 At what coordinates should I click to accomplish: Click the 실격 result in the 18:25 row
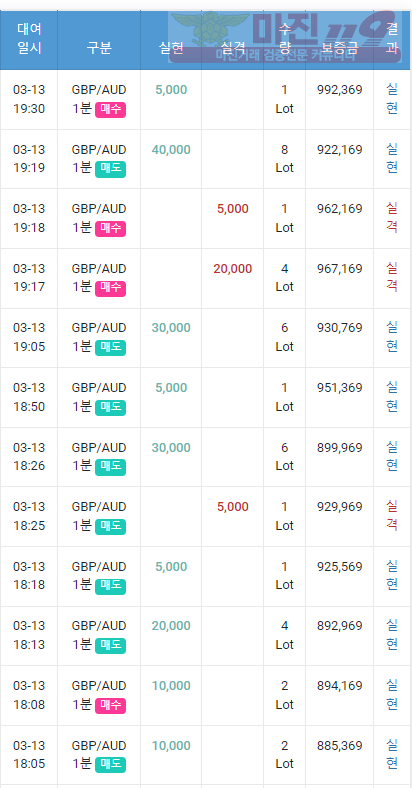click(x=392, y=516)
